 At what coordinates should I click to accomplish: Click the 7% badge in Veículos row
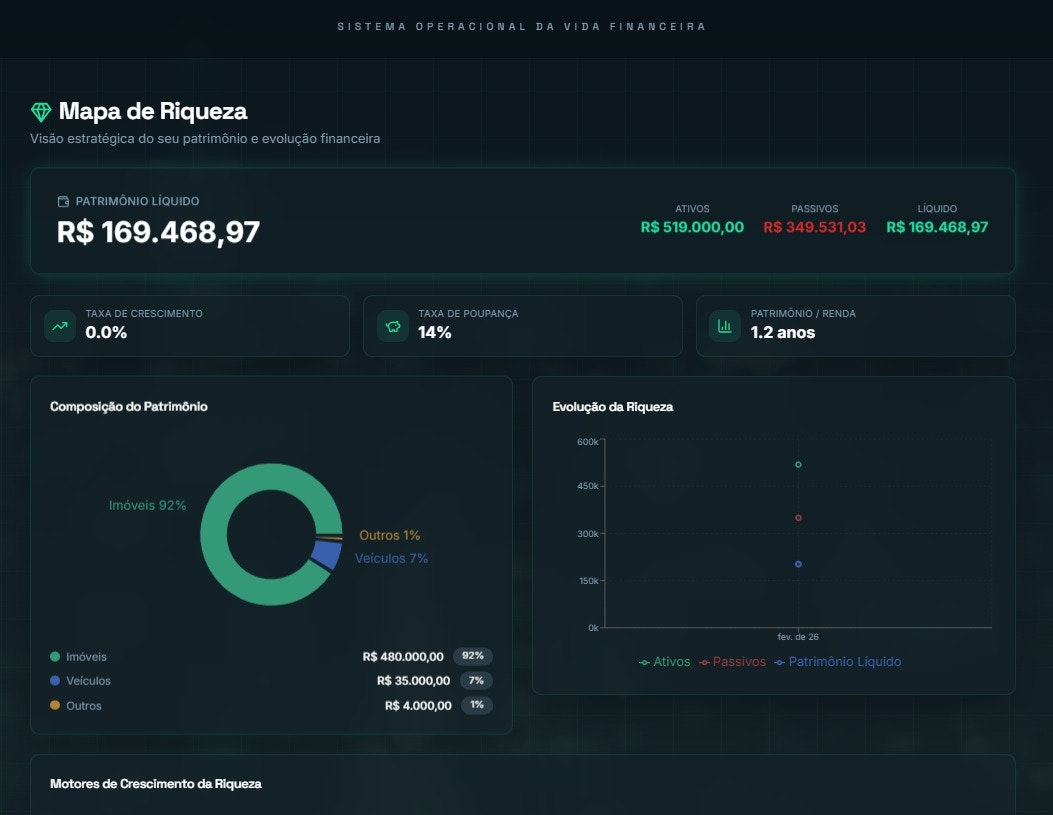point(476,681)
